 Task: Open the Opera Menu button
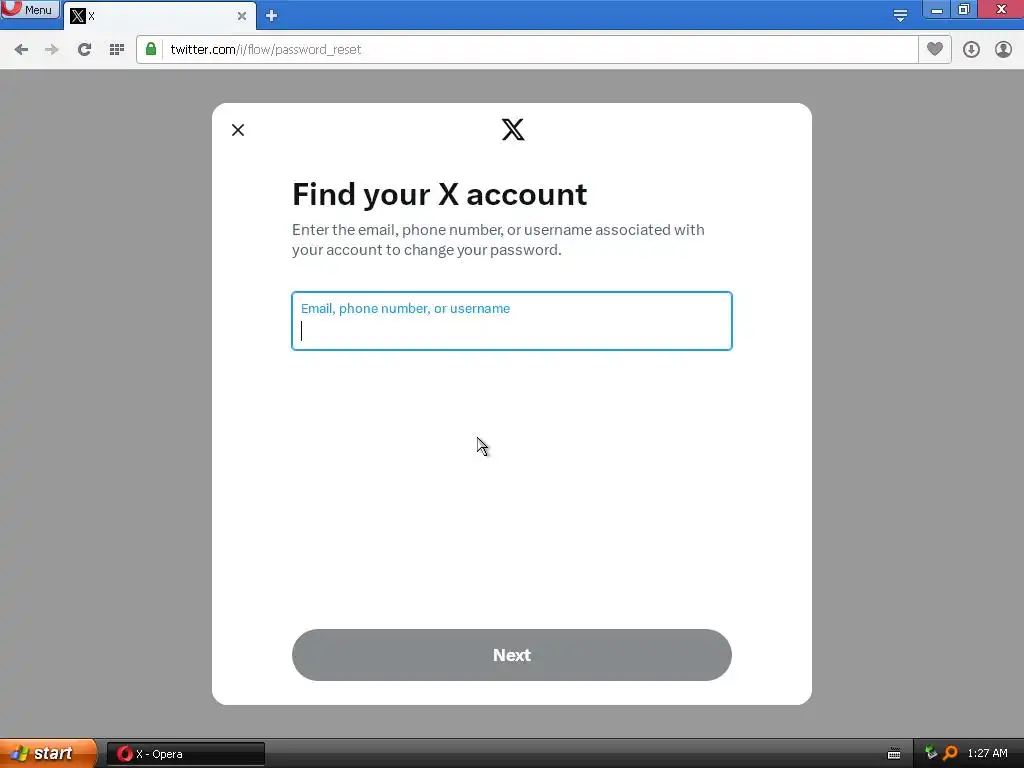(29, 9)
